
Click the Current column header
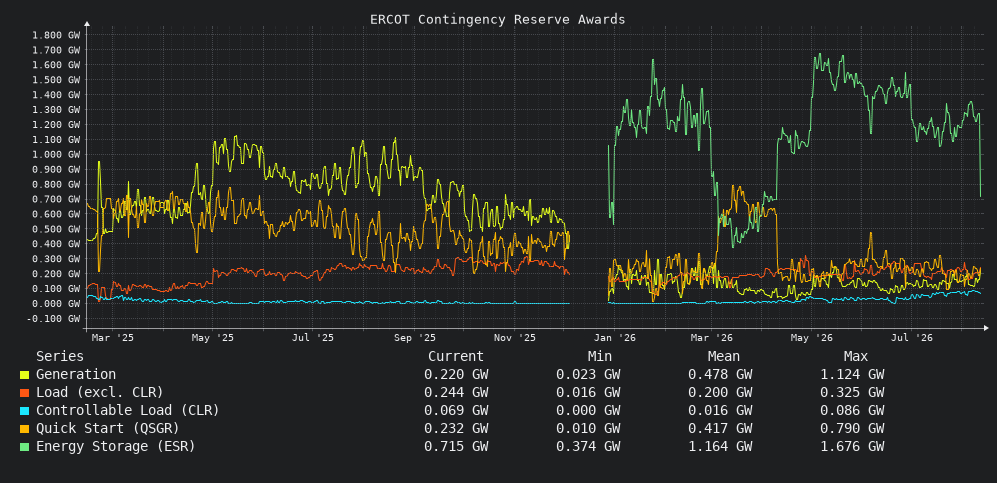456,357
